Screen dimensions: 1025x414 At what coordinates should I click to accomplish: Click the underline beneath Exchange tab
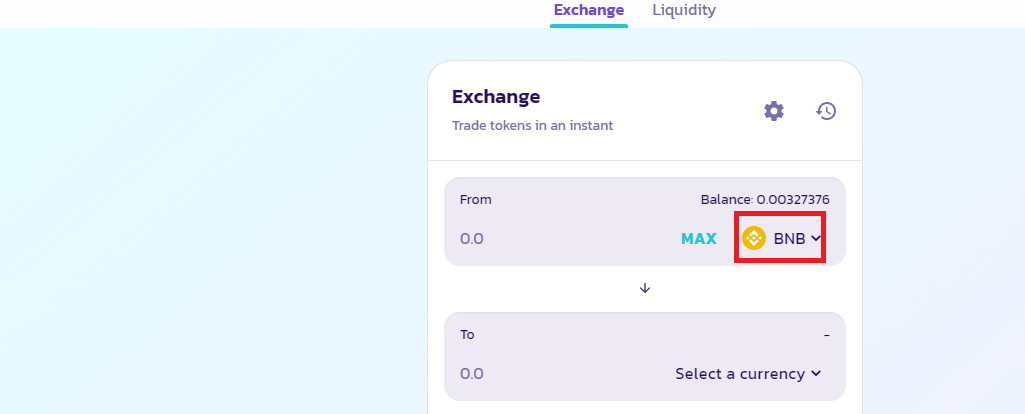(589, 26)
